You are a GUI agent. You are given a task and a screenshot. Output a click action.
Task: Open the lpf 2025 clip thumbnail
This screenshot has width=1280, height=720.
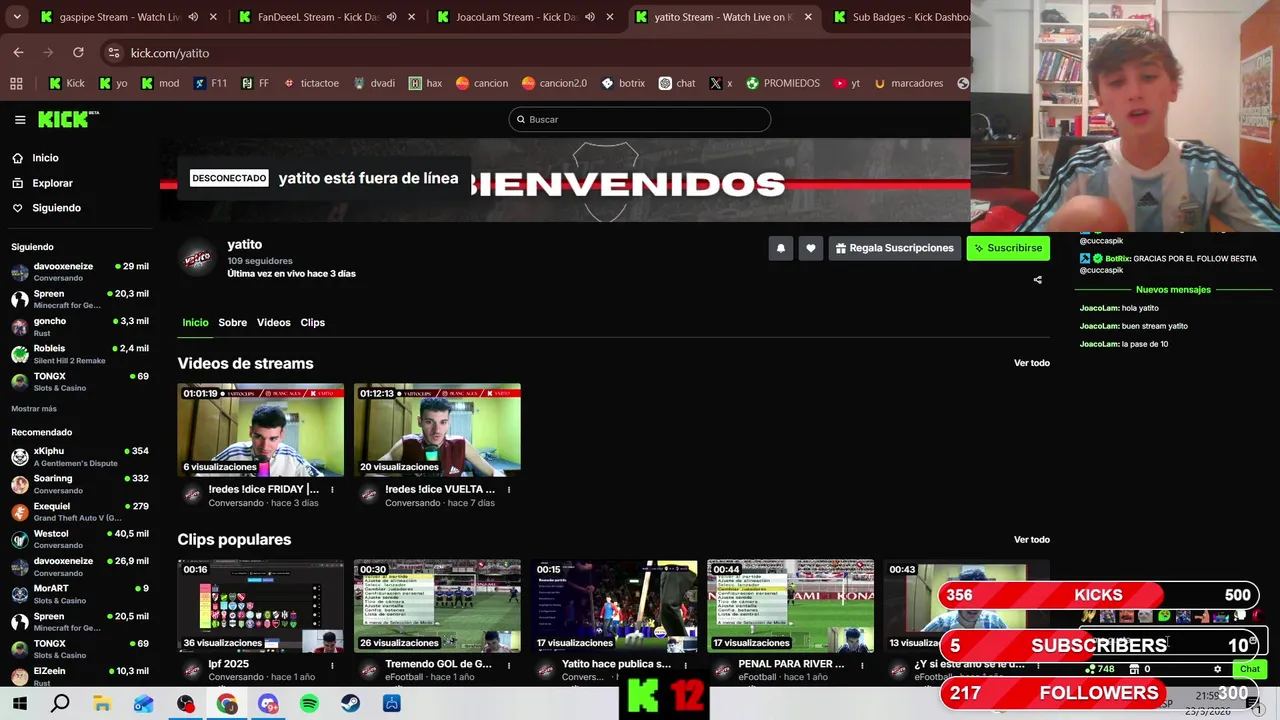pyautogui.click(x=260, y=606)
